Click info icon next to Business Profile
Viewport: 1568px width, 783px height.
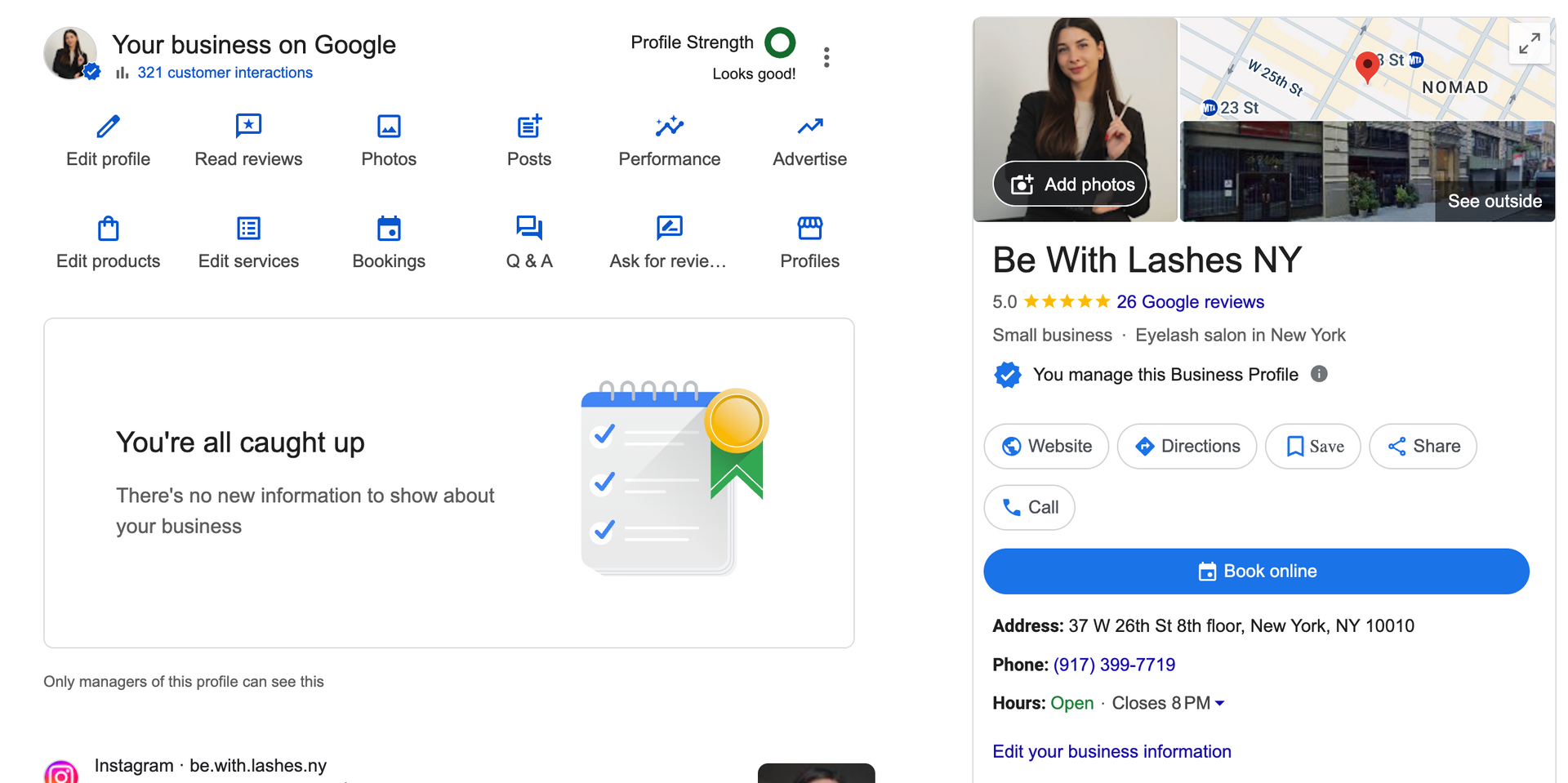coord(1319,374)
